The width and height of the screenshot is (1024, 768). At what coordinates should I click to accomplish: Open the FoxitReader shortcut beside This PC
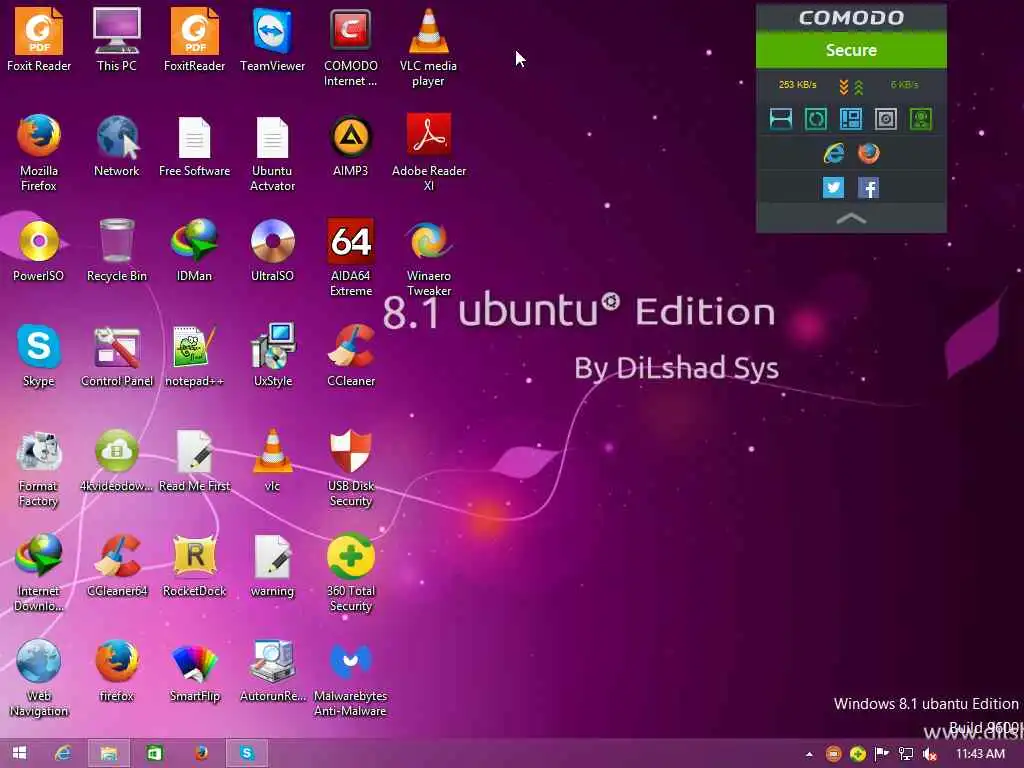pos(194,39)
